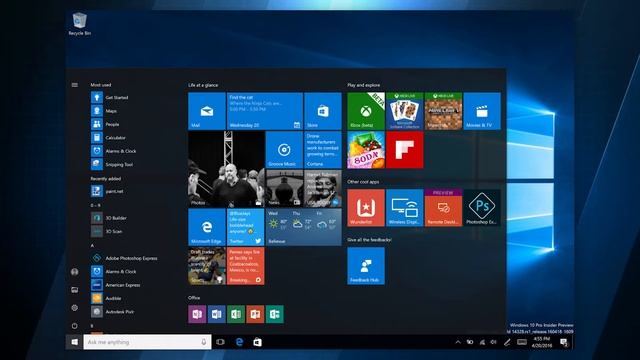
Task: Open the Microsoft Edge tile
Action: point(207,227)
